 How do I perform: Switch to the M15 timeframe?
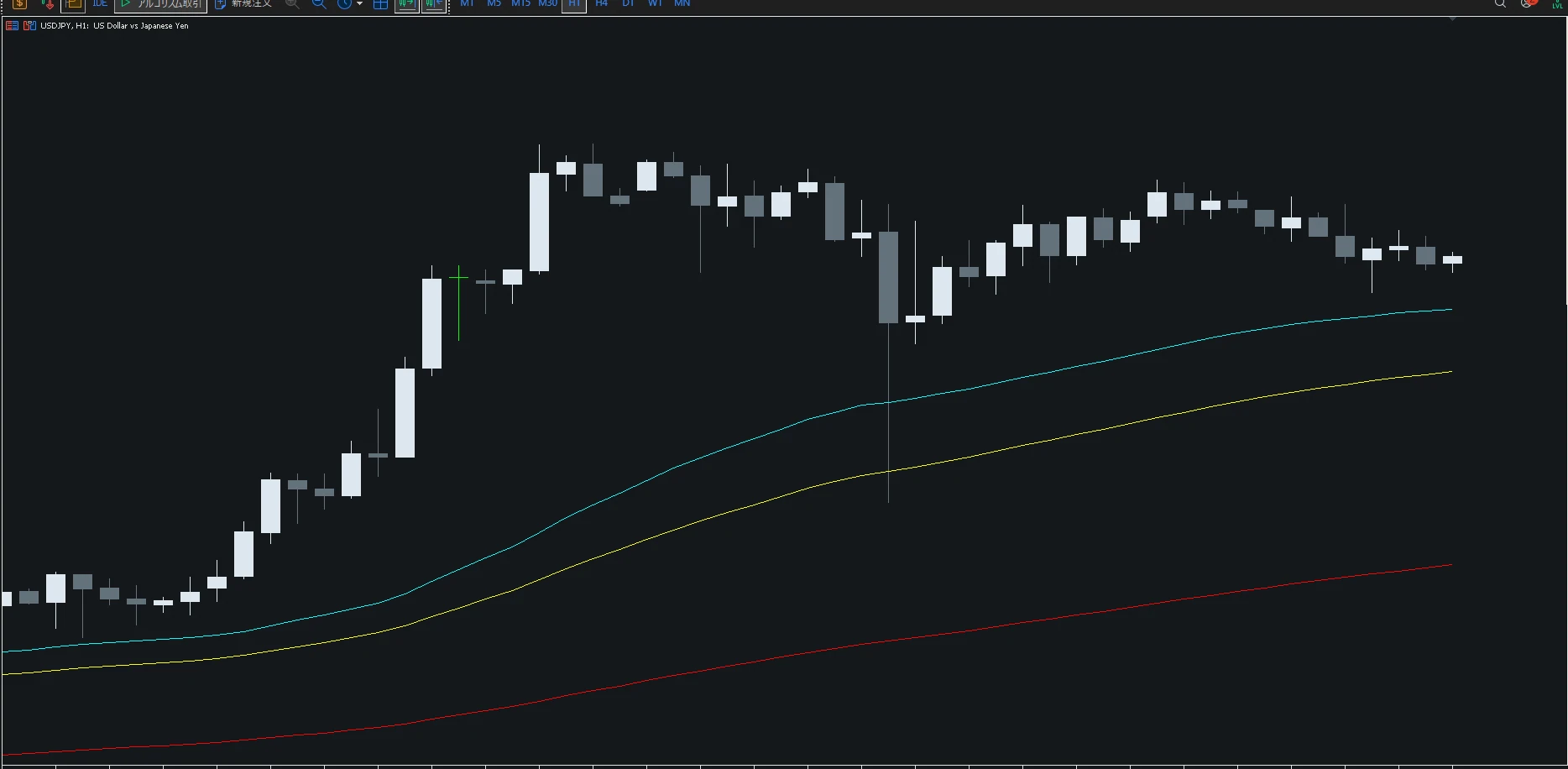coord(521,3)
